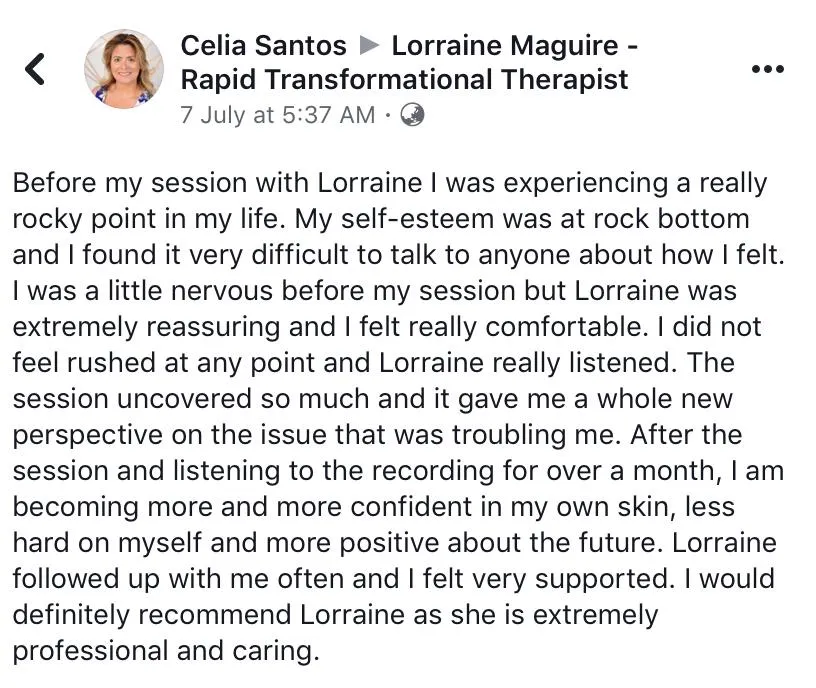Image resolution: width=816 pixels, height=688 pixels.
Task: Click the word 'troubling' in the post
Action: coord(508,435)
